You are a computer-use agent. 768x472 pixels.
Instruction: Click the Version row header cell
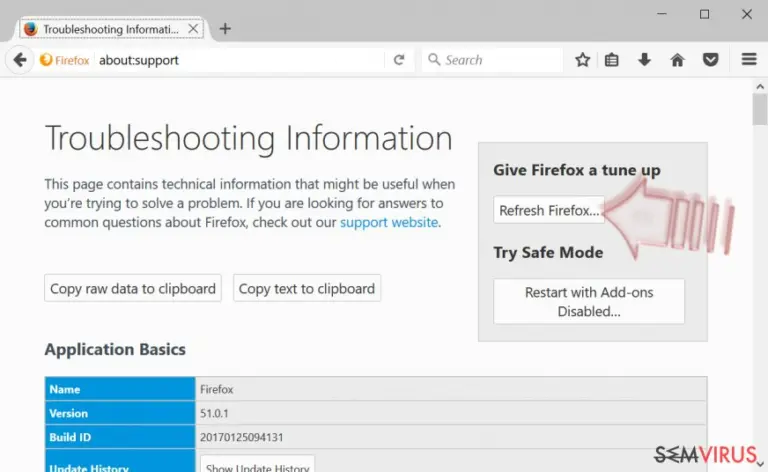120,413
